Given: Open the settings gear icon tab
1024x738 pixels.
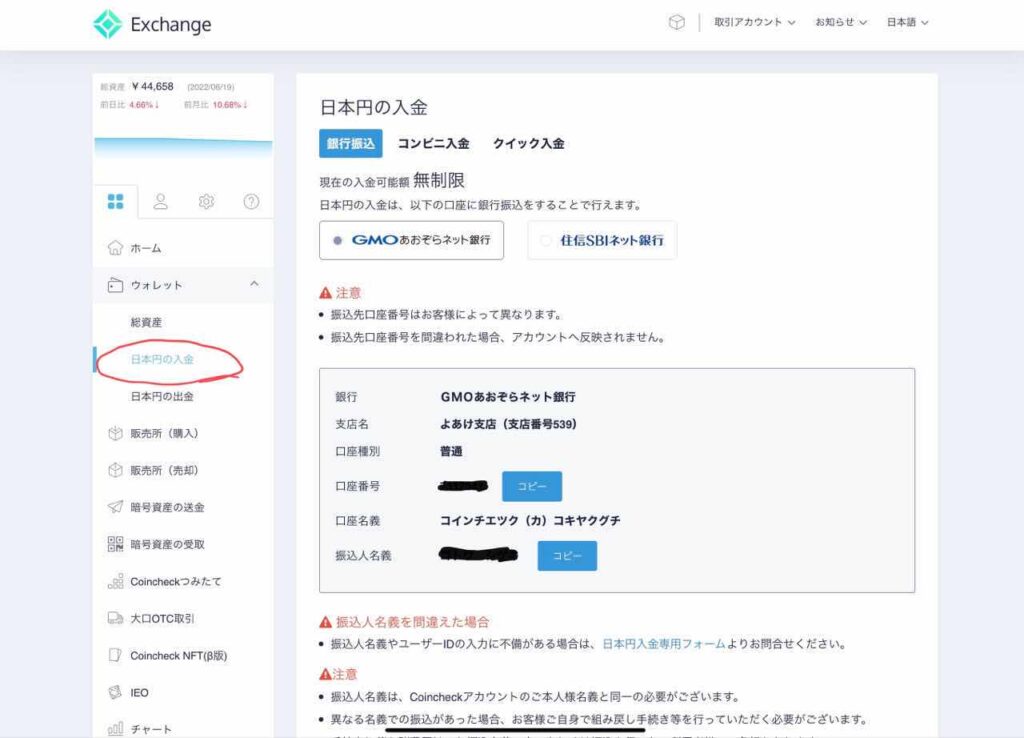Looking at the screenshot, I should (206, 201).
